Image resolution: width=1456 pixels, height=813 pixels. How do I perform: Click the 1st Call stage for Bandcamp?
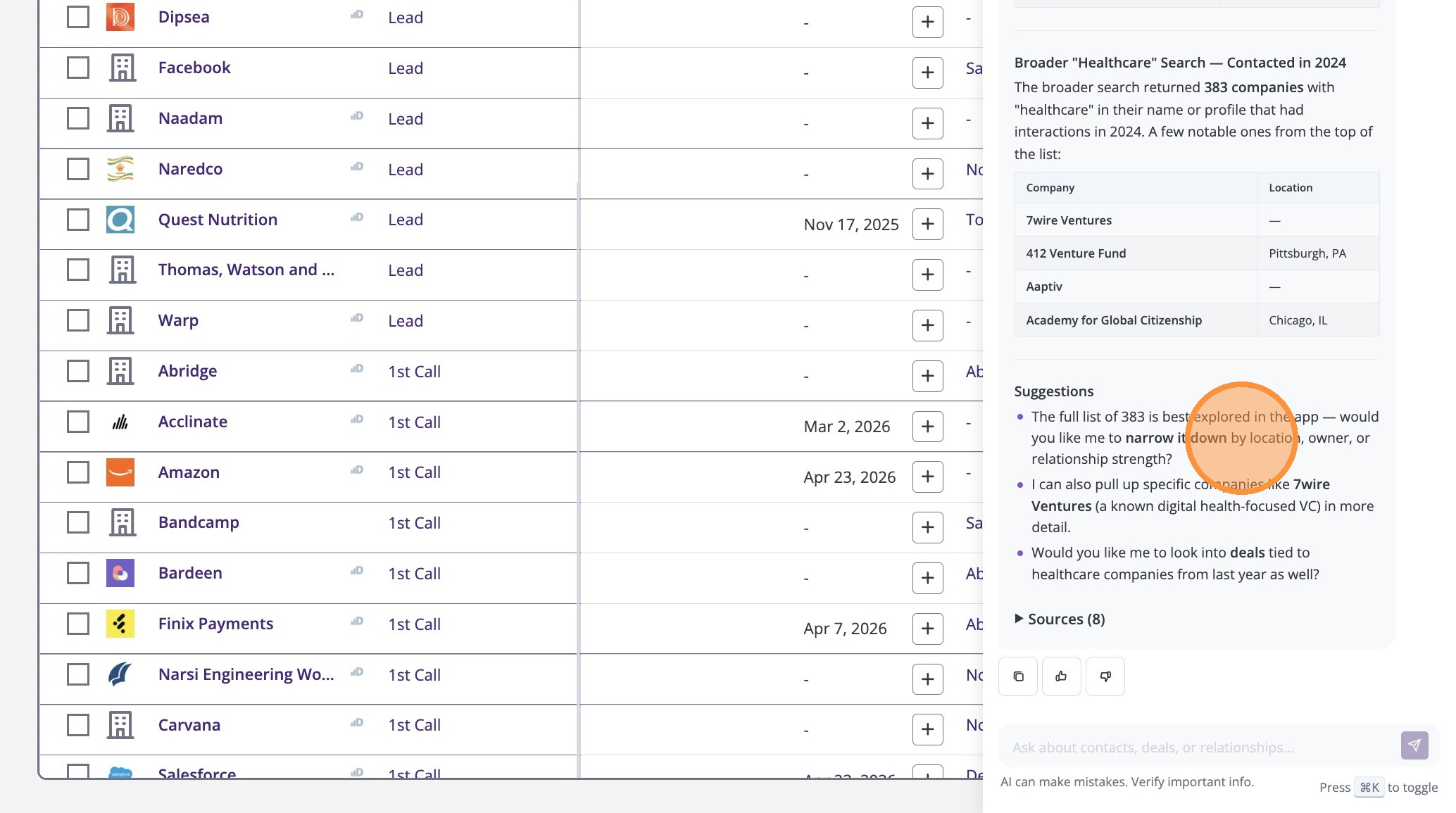point(414,523)
